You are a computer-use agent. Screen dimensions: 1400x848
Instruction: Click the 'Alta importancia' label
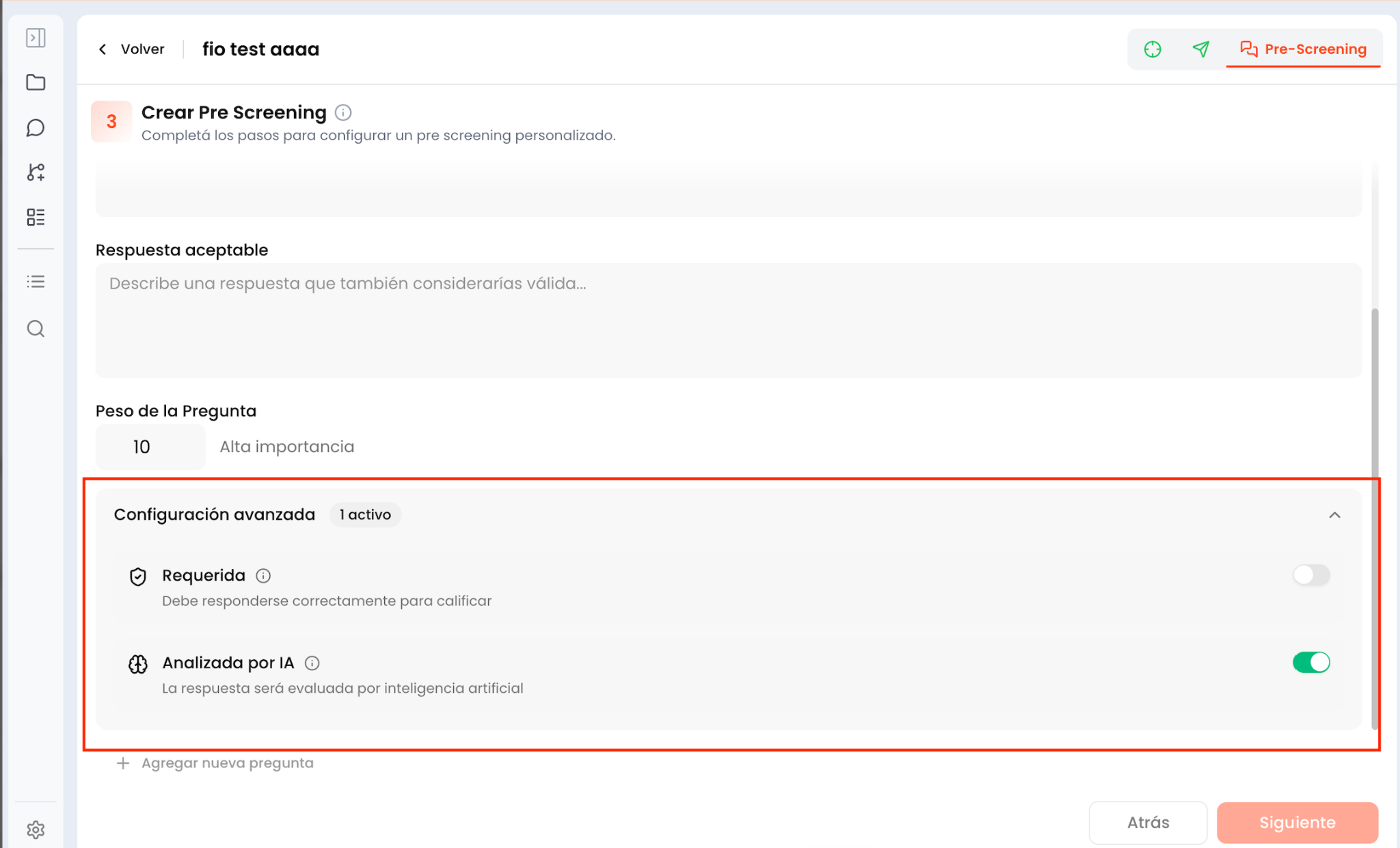[287, 447]
